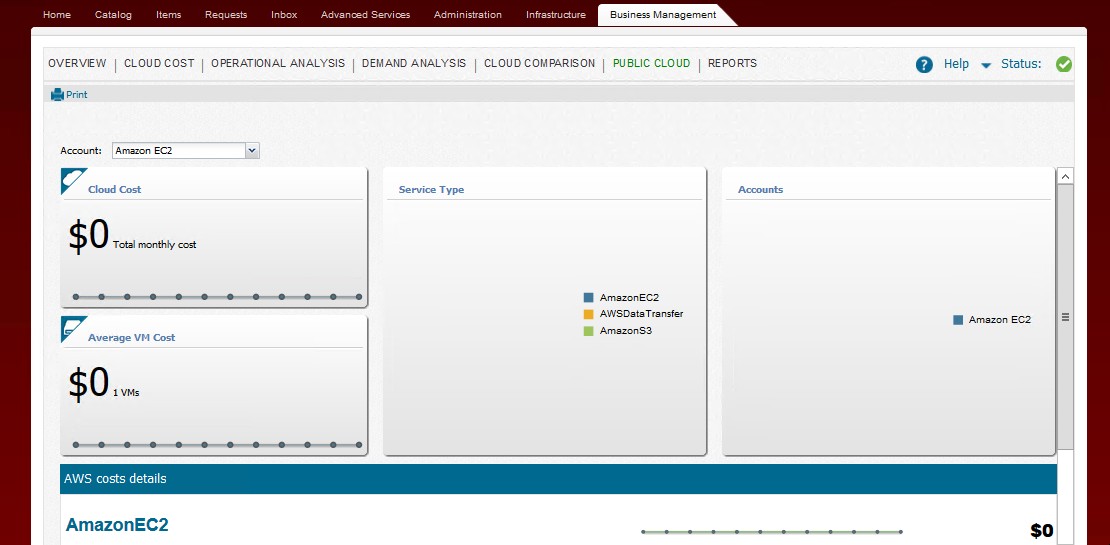1110x545 pixels.
Task: Open the Operational Analysis section
Action: pos(277,64)
